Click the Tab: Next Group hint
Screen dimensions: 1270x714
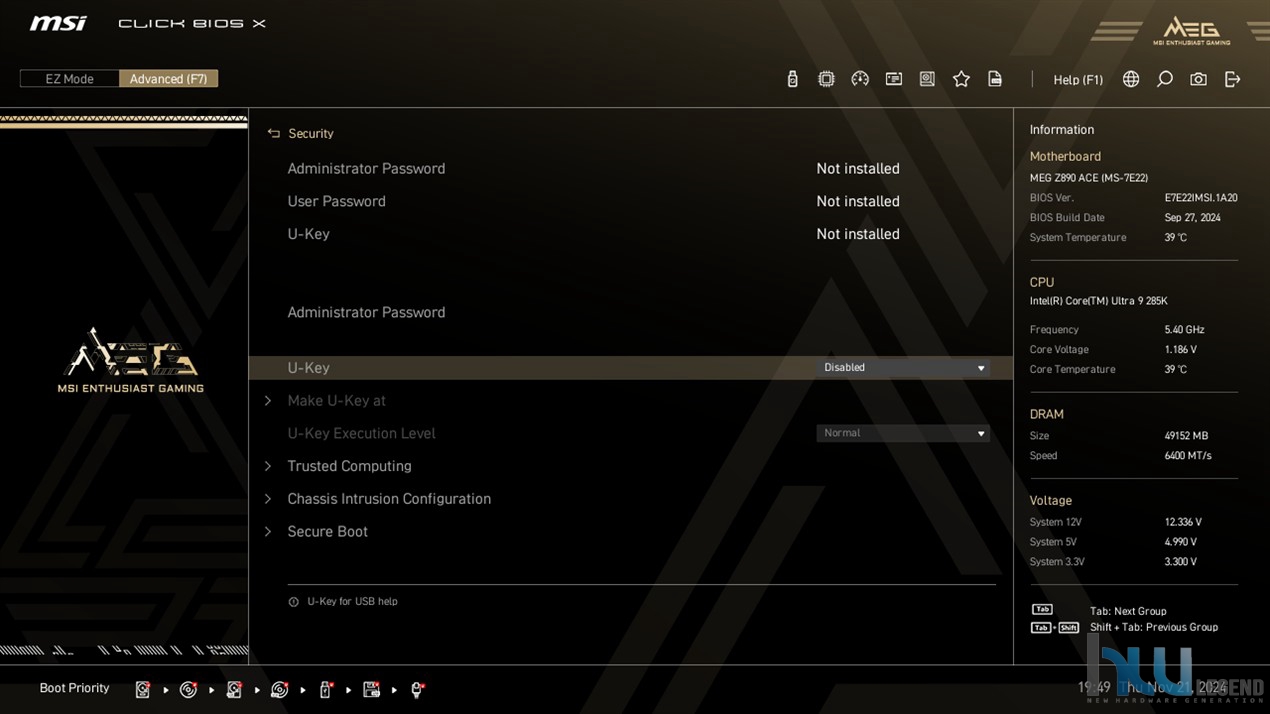[1128, 611]
